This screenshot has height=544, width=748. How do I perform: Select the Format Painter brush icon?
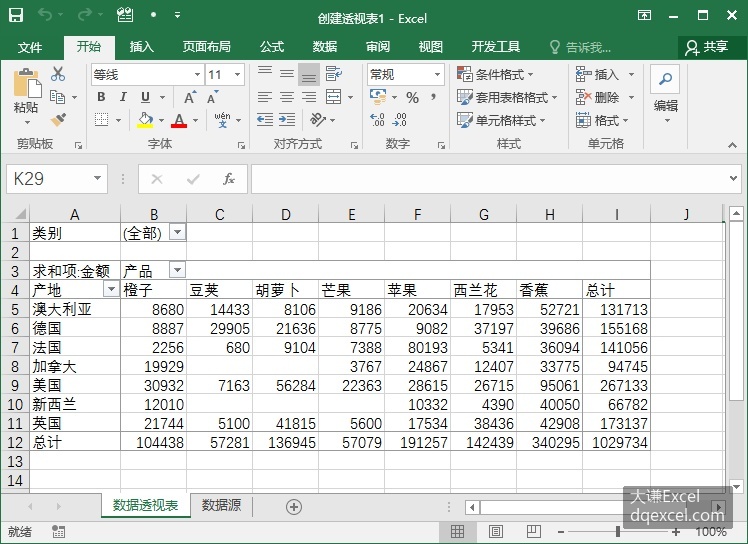(x=58, y=119)
